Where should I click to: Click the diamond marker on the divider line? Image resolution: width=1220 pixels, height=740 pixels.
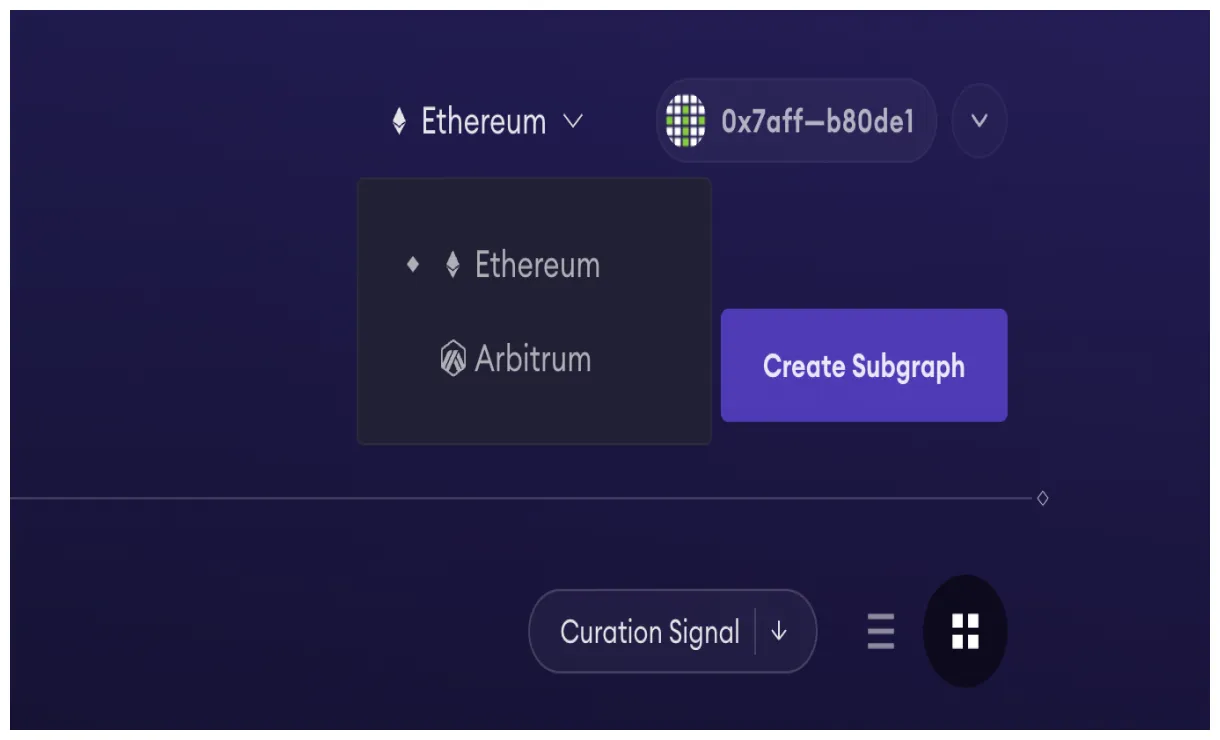(1041, 497)
